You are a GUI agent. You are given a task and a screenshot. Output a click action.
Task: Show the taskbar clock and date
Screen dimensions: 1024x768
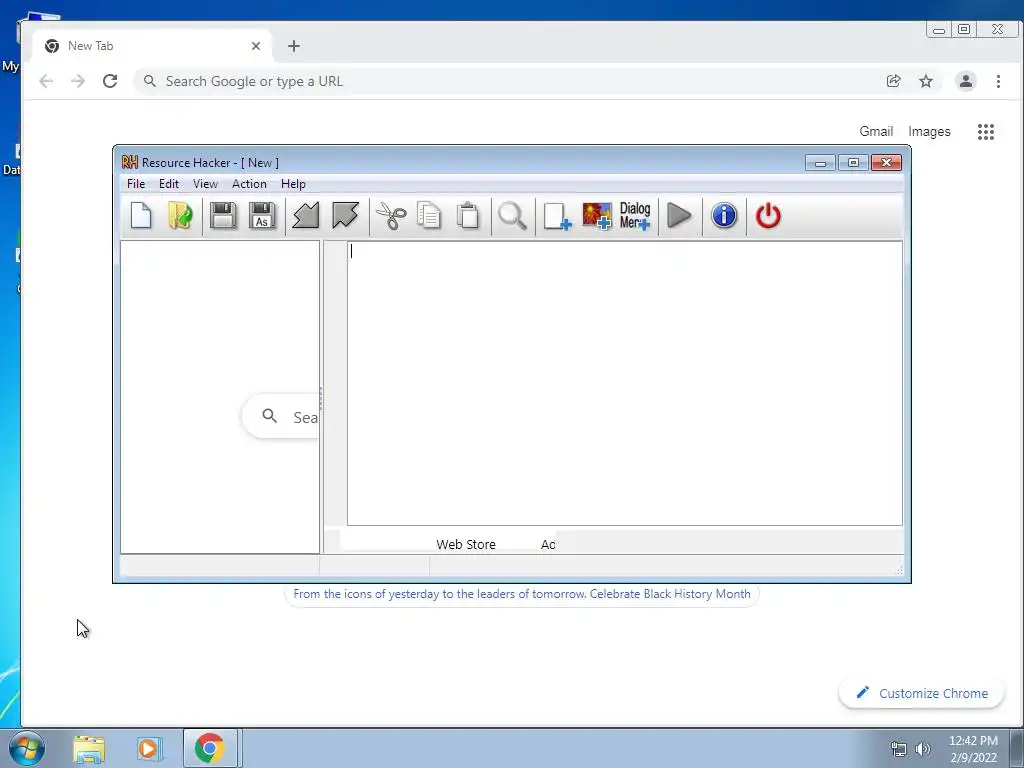click(x=973, y=748)
